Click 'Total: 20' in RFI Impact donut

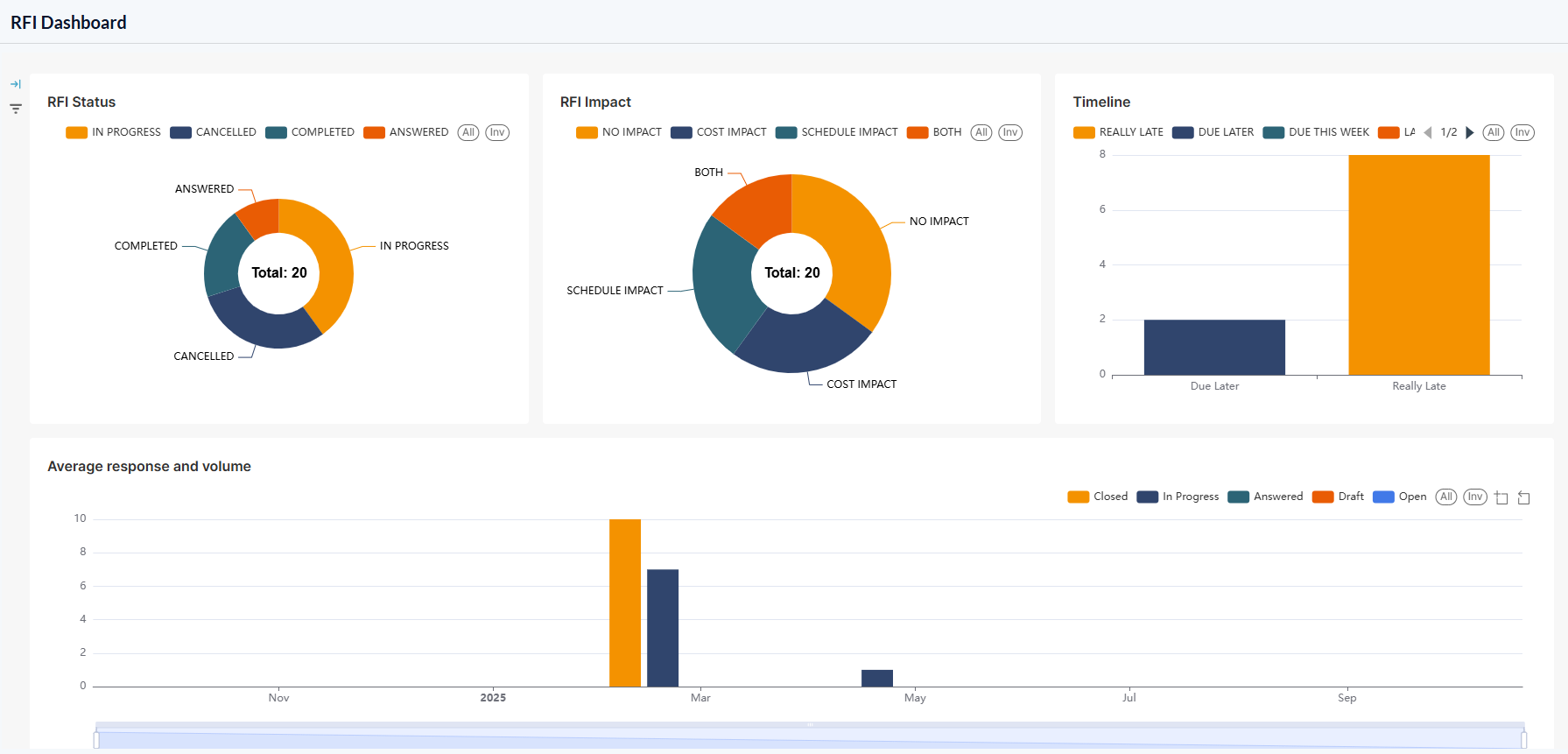click(x=792, y=273)
